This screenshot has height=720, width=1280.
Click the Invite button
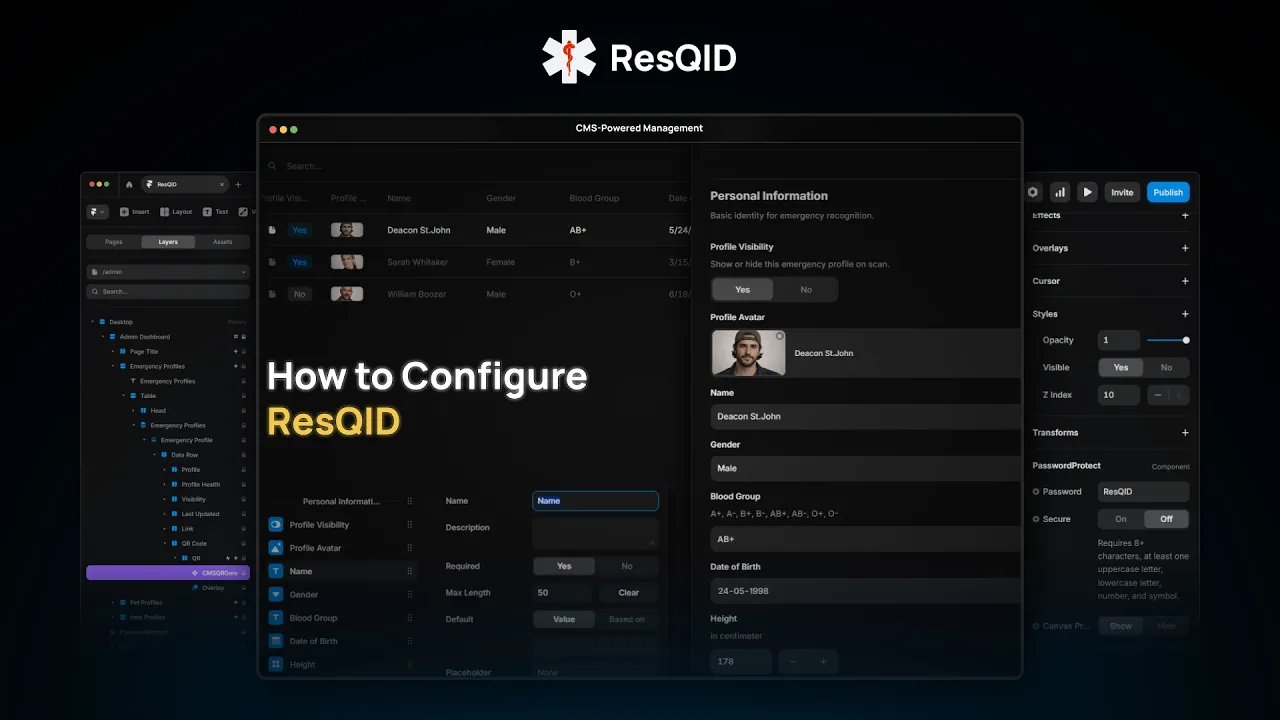coord(1122,192)
